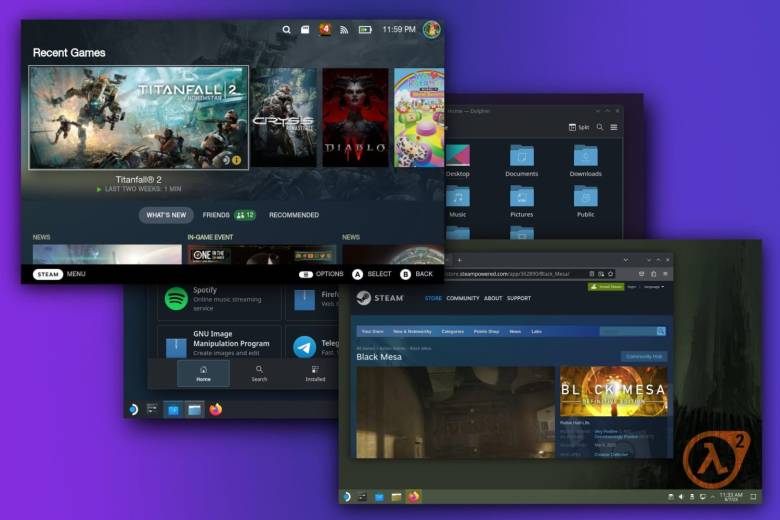Select the Telegram app icon
Viewport: 780px width, 520px height.
pos(304,347)
